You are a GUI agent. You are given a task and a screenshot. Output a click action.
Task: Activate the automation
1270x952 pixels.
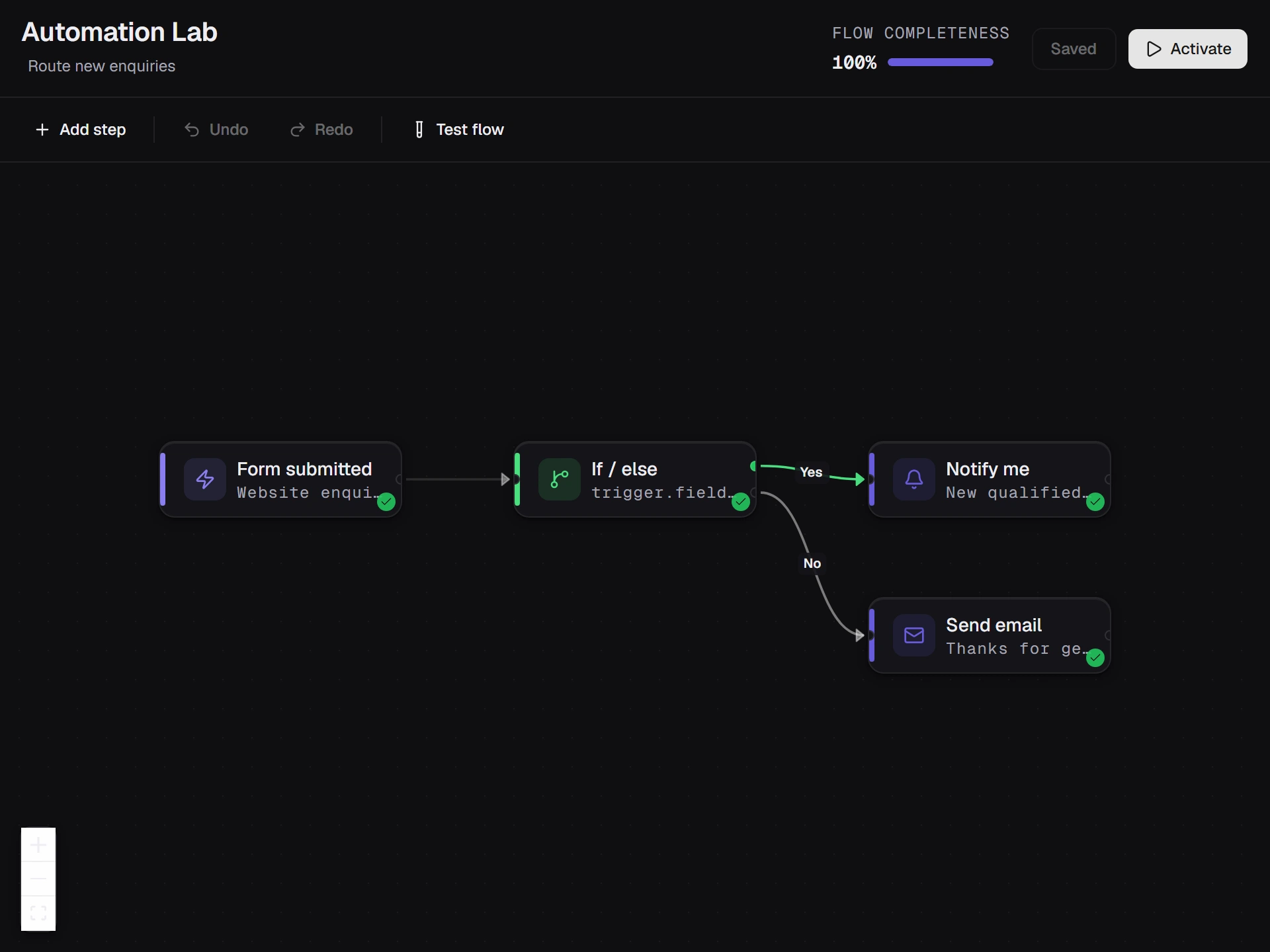pos(1188,49)
